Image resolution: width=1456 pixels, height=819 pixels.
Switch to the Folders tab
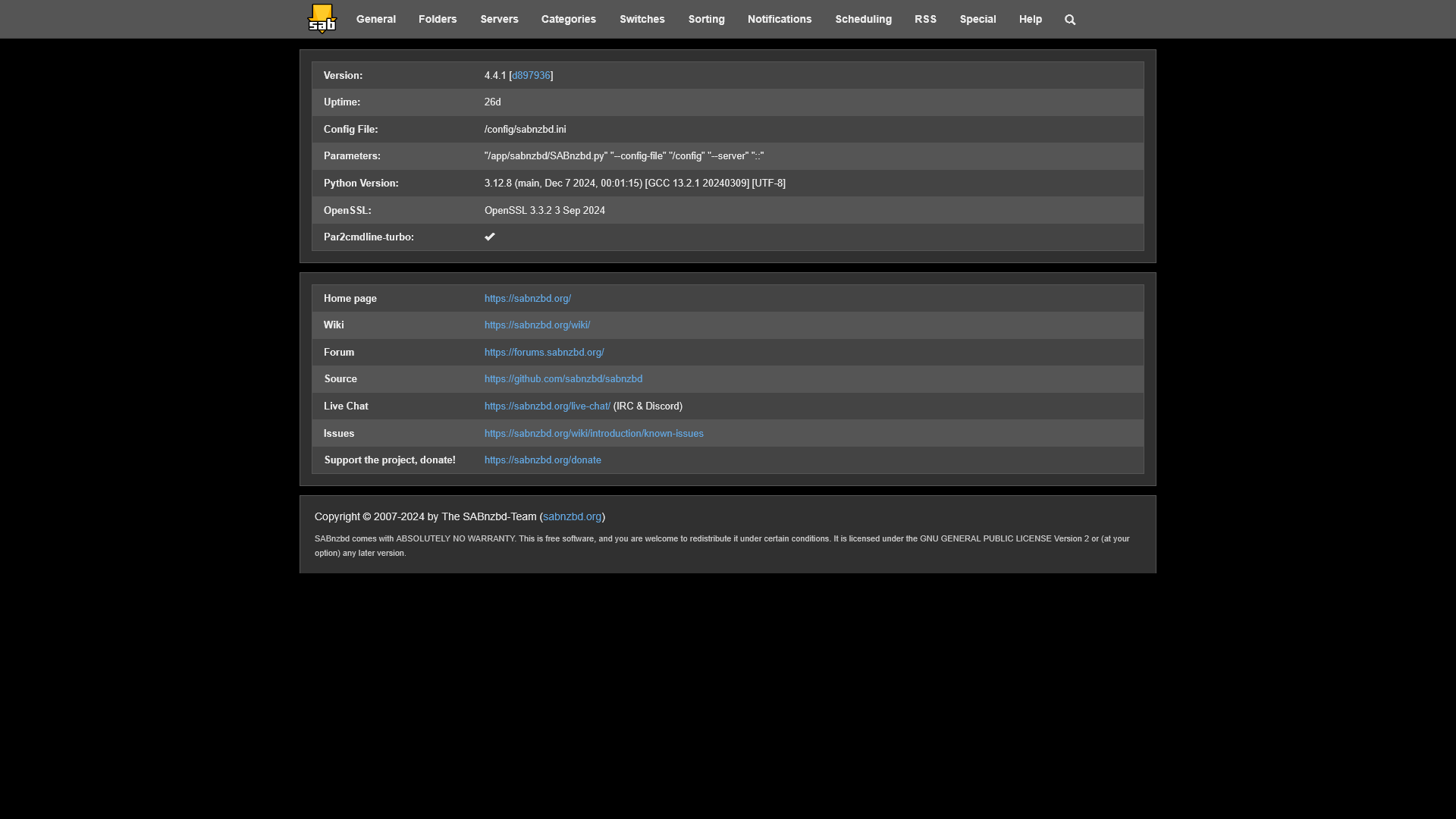pos(438,19)
